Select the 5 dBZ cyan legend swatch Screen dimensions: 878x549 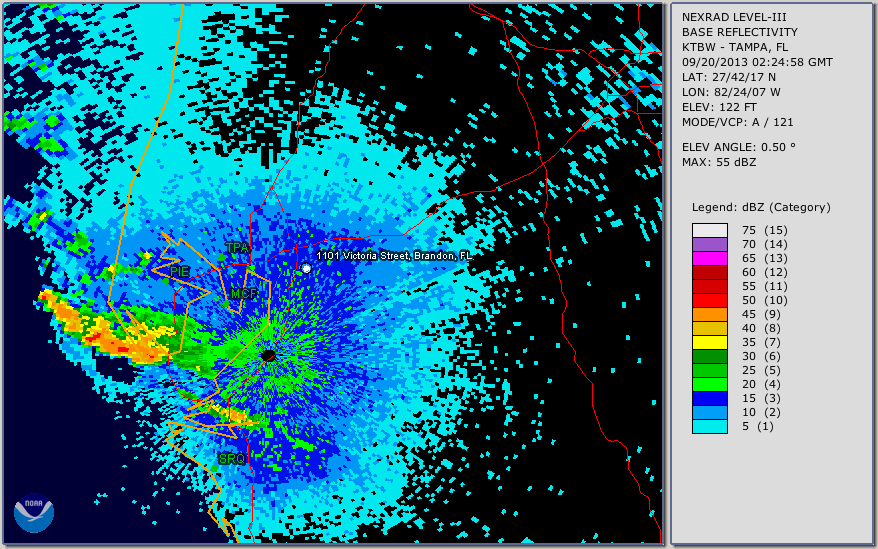[x=709, y=426]
